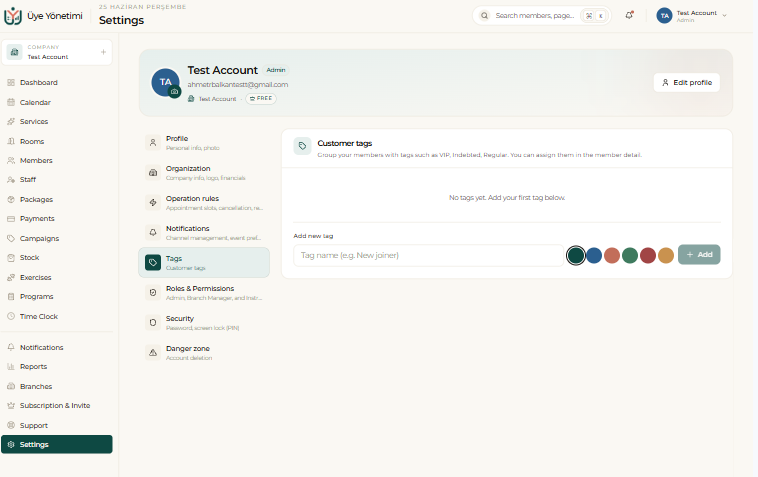Open the Stock sidebar icon
Image resolution: width=758 pixels, height=477 pixels.
(11, 258)
